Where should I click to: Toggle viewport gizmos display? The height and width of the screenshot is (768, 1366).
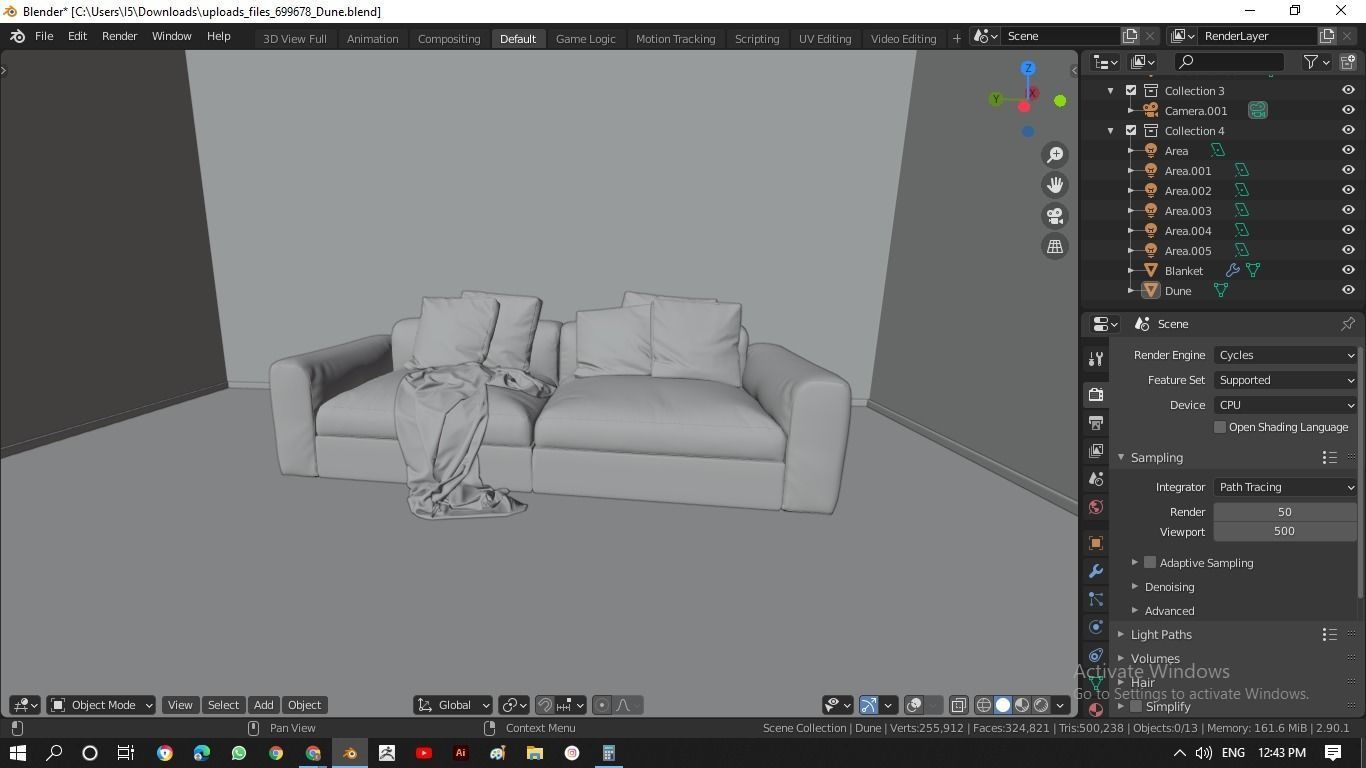(869, 705)
